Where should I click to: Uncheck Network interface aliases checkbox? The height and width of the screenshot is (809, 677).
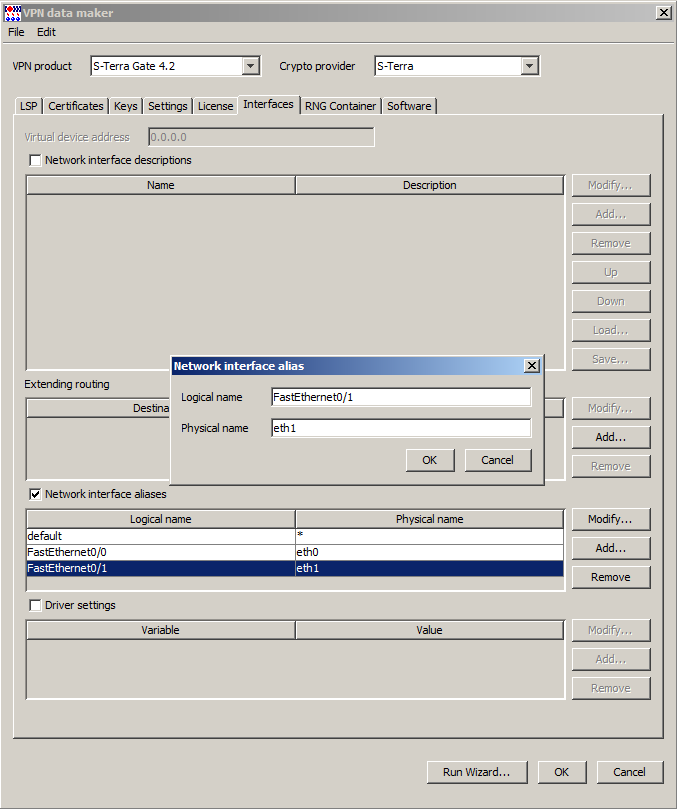tap(36, 494)
